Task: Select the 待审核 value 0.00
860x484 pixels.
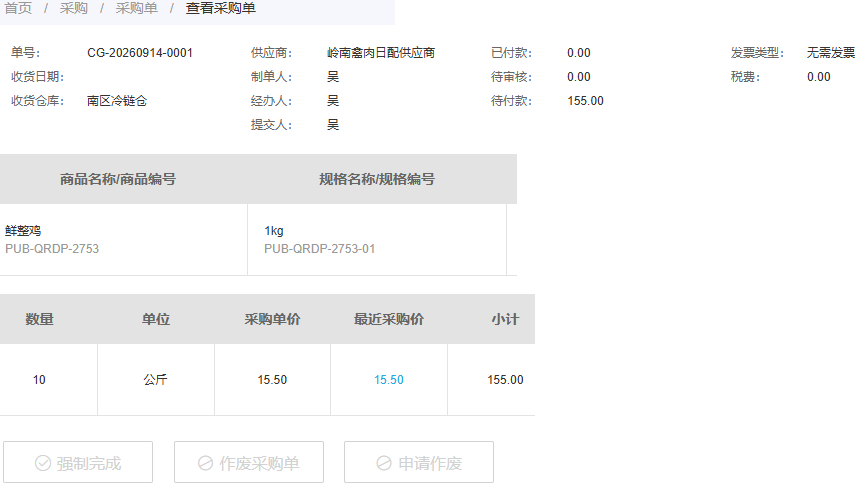Action: [x=579, y=77]
